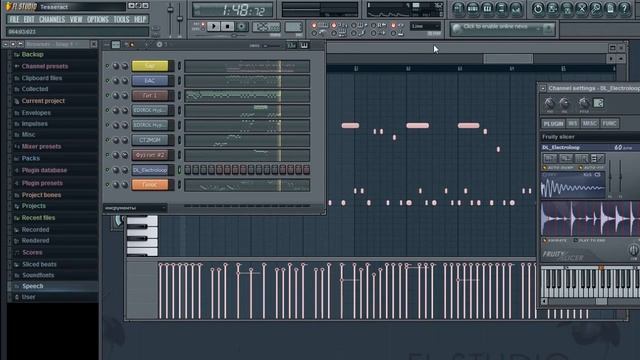Image resolution: width=640 pixels, height=360 pixels.
Task: Start playback with the play button
Action: point(213,27)
